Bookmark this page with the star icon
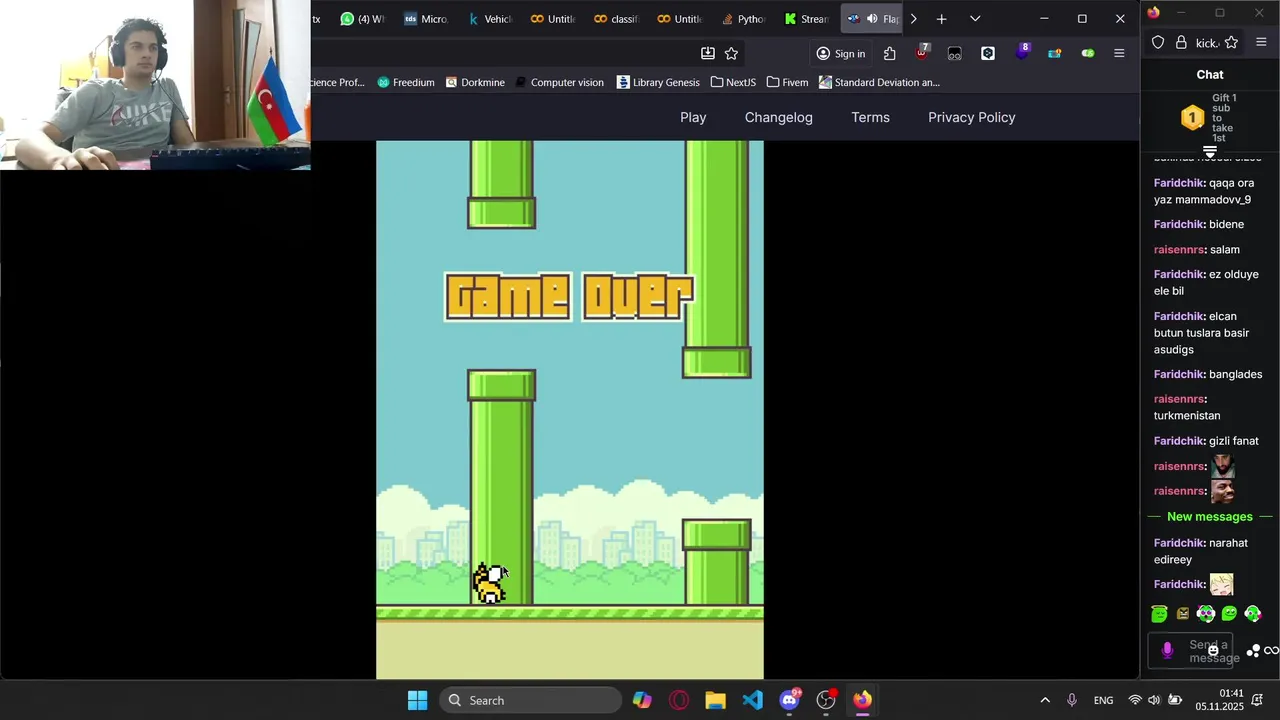The width and height of the screenshot is (1280, 720). point(731,53)
